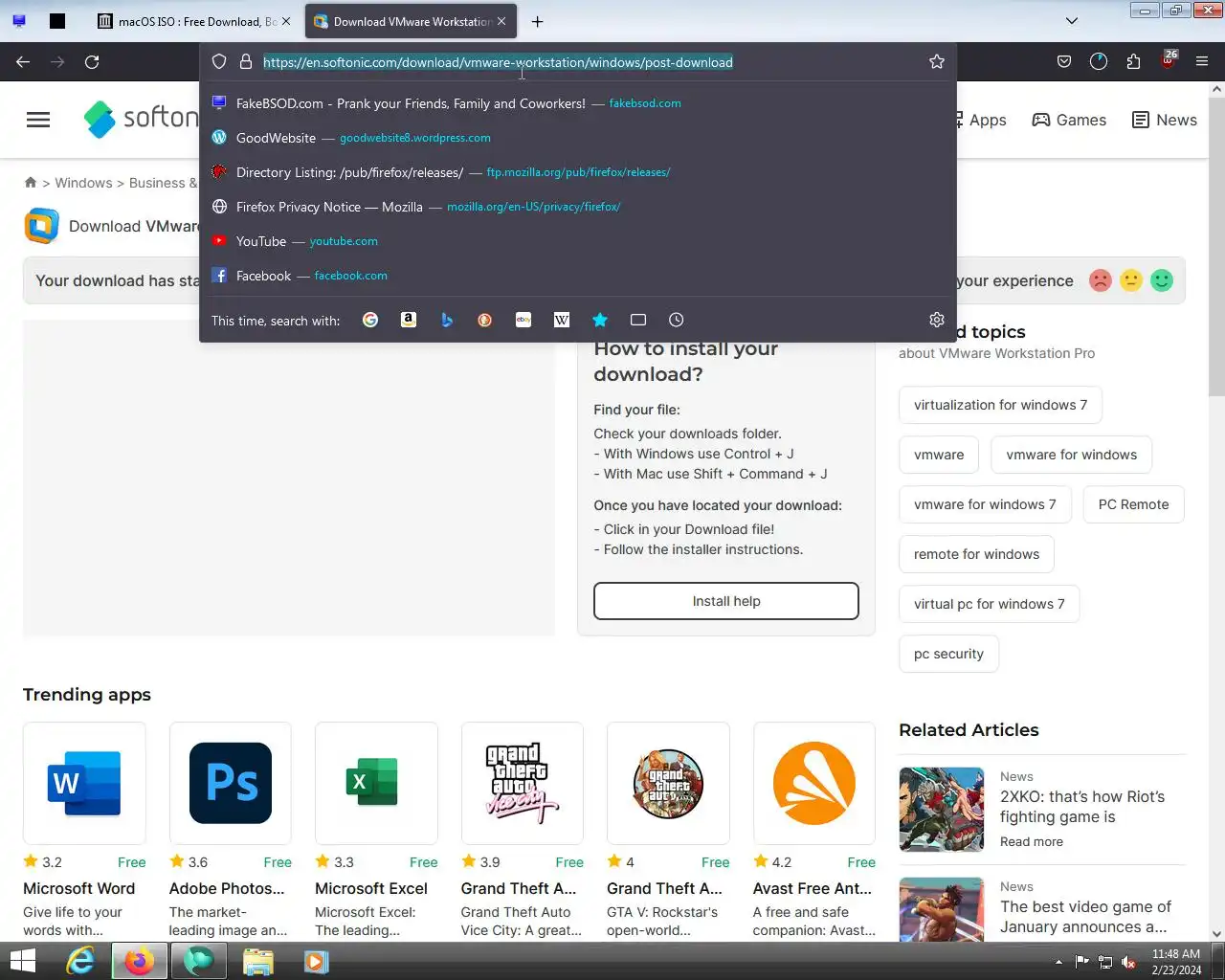This screenshot has height=980, width=1225.
Task: Click Windows breadcrumb link
Action: click(x=83, y=183)
